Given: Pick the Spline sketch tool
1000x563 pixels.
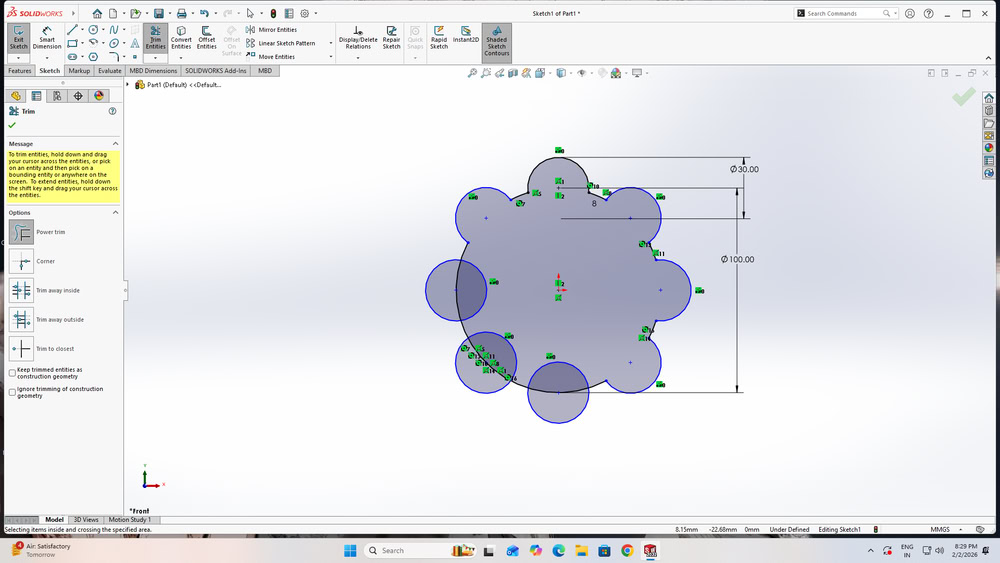Looking at the screenshot, I should pos(114,30).
